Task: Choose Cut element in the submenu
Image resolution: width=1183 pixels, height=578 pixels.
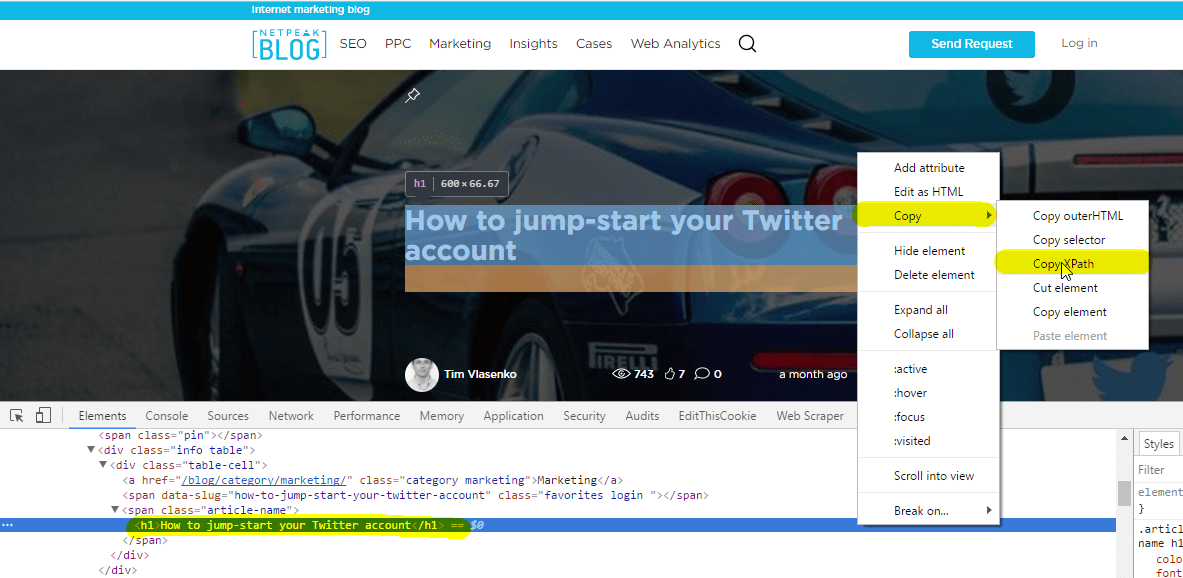Action: (1072, 287)
